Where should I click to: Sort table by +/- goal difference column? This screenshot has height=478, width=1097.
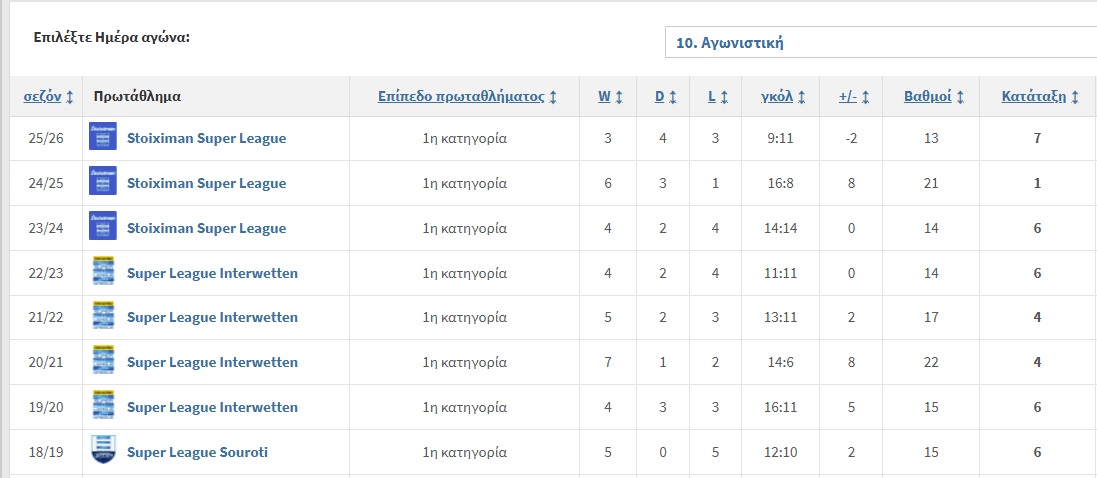853,97
